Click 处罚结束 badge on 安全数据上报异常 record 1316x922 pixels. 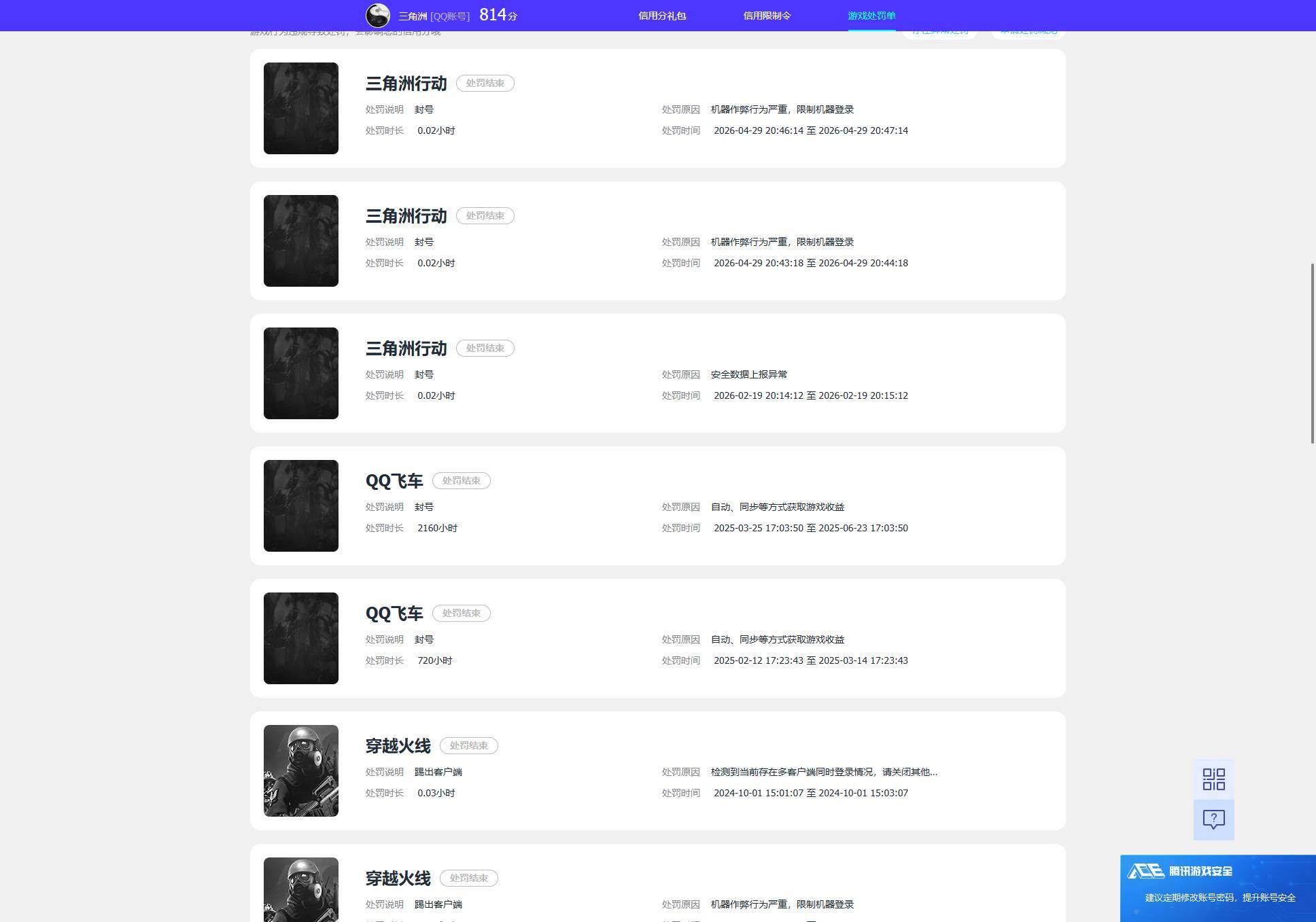point(485,348)
